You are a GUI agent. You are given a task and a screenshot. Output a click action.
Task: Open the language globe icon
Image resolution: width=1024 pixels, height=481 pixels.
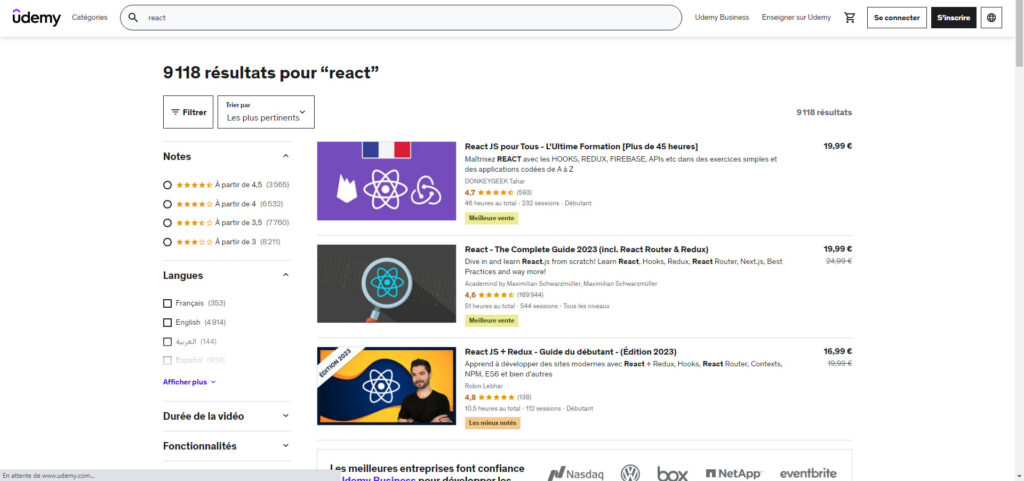click(991, 18)
